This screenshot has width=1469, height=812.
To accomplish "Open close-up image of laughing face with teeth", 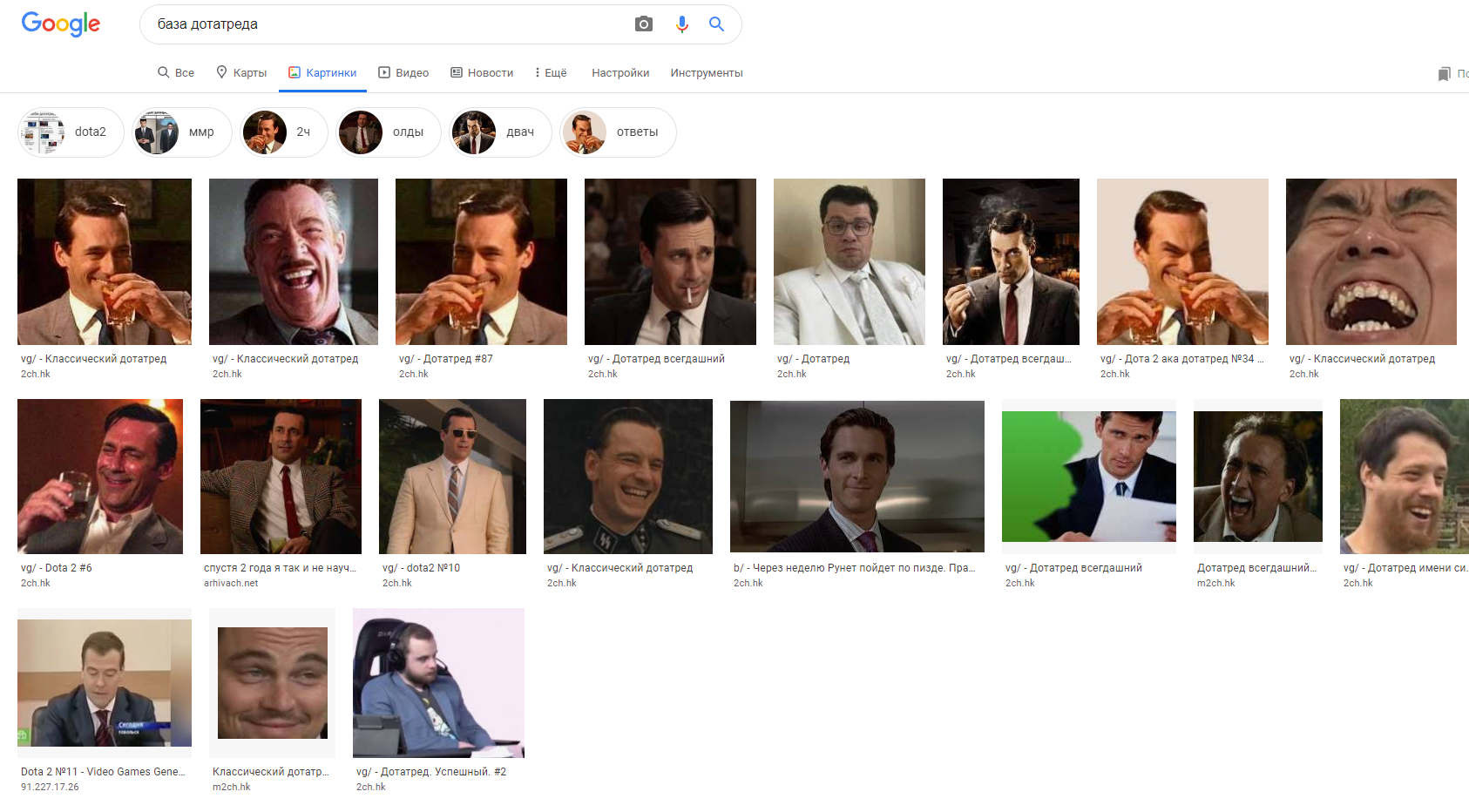I will click(x=1371, y=261).
